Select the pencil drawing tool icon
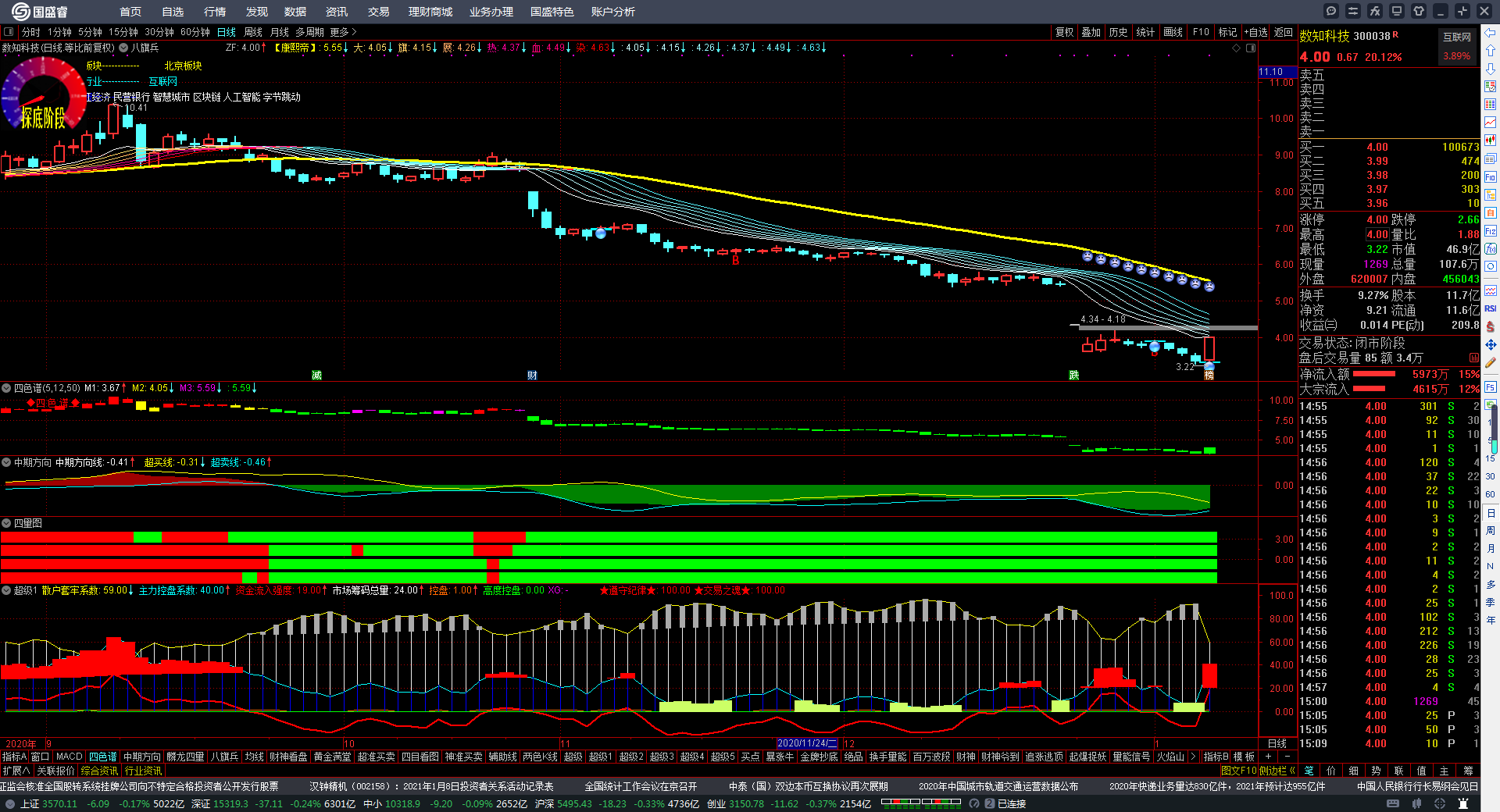The height and width of the screenshot is (812, 1500). point(1491,362)
